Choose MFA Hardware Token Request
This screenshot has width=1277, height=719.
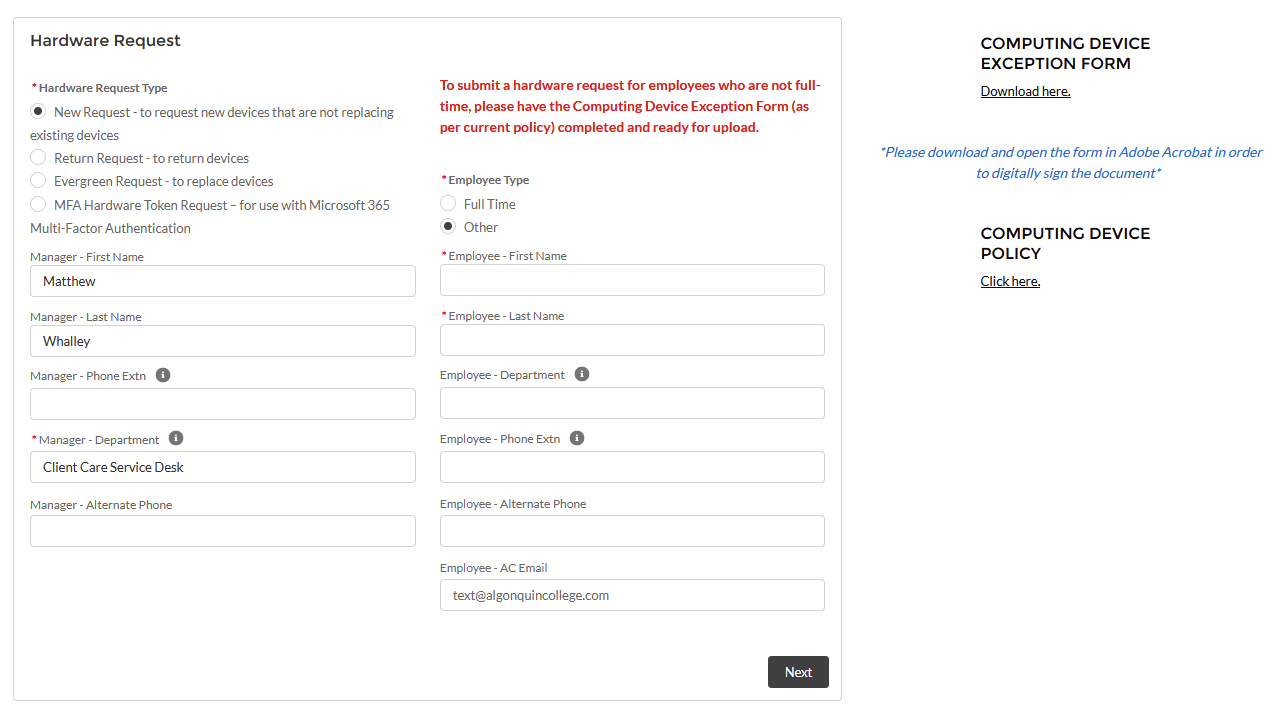click(37, 204)
